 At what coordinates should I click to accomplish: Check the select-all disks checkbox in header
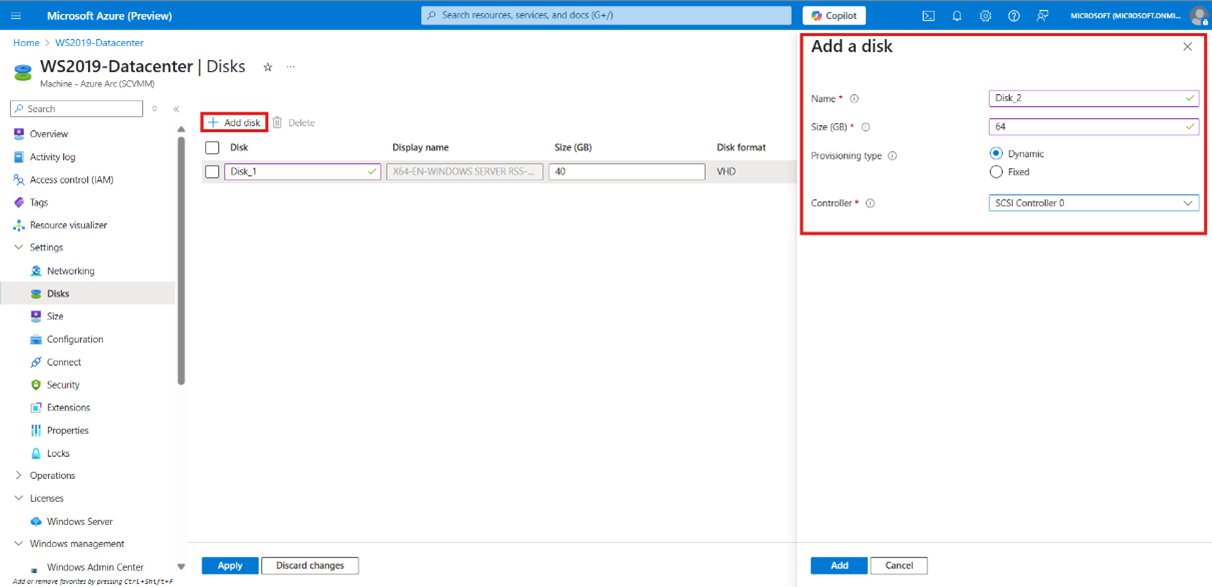212,148
